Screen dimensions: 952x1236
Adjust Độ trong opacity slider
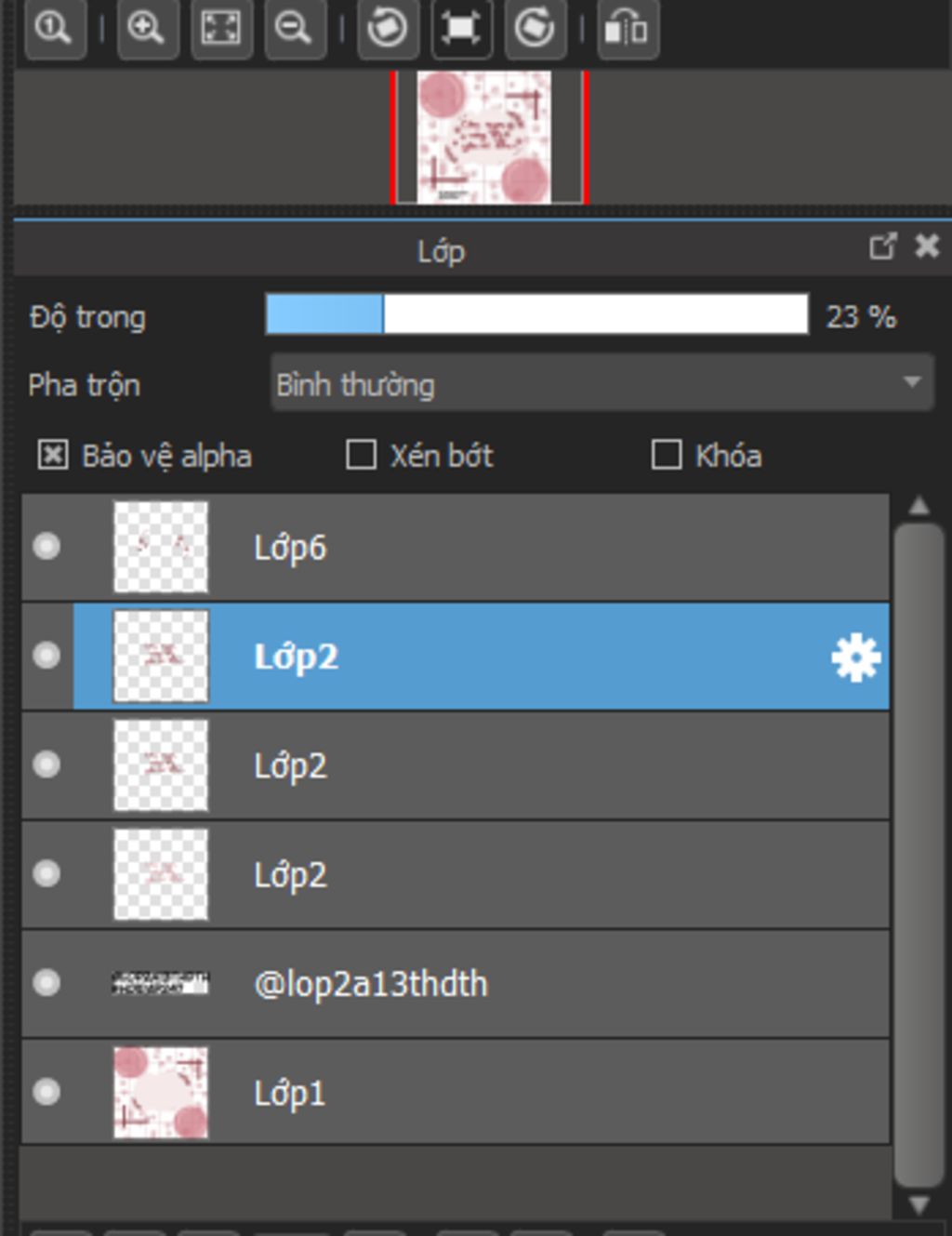tap(536, 314)
